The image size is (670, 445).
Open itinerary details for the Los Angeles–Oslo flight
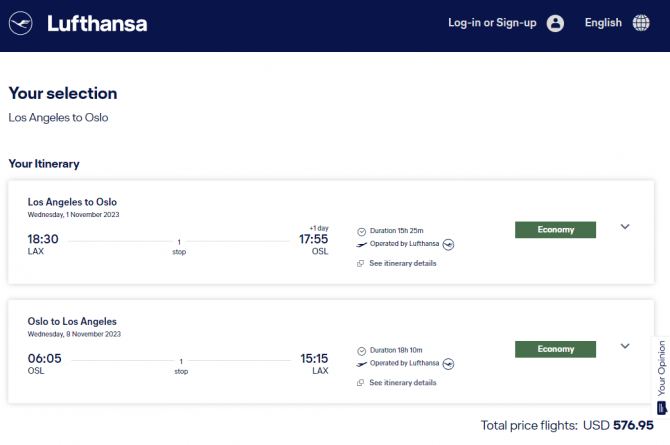click(x=403, y=263)
